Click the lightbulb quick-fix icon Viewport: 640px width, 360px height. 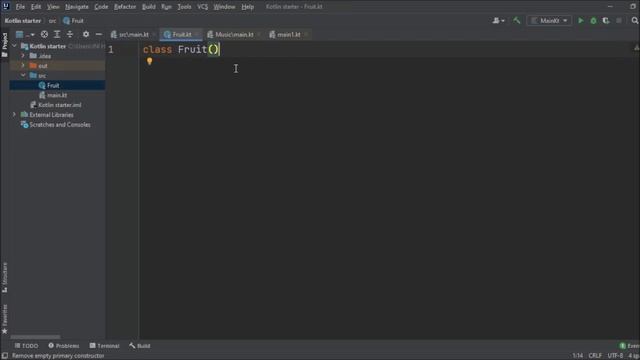149,61
